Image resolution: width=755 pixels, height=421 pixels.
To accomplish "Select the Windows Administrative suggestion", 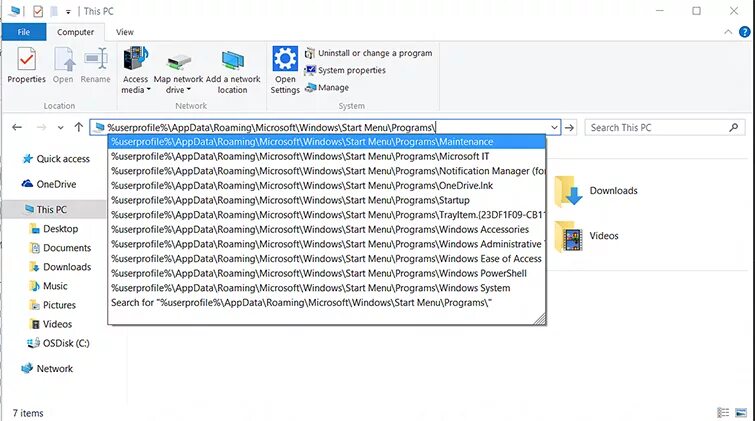I will point(327,244).
